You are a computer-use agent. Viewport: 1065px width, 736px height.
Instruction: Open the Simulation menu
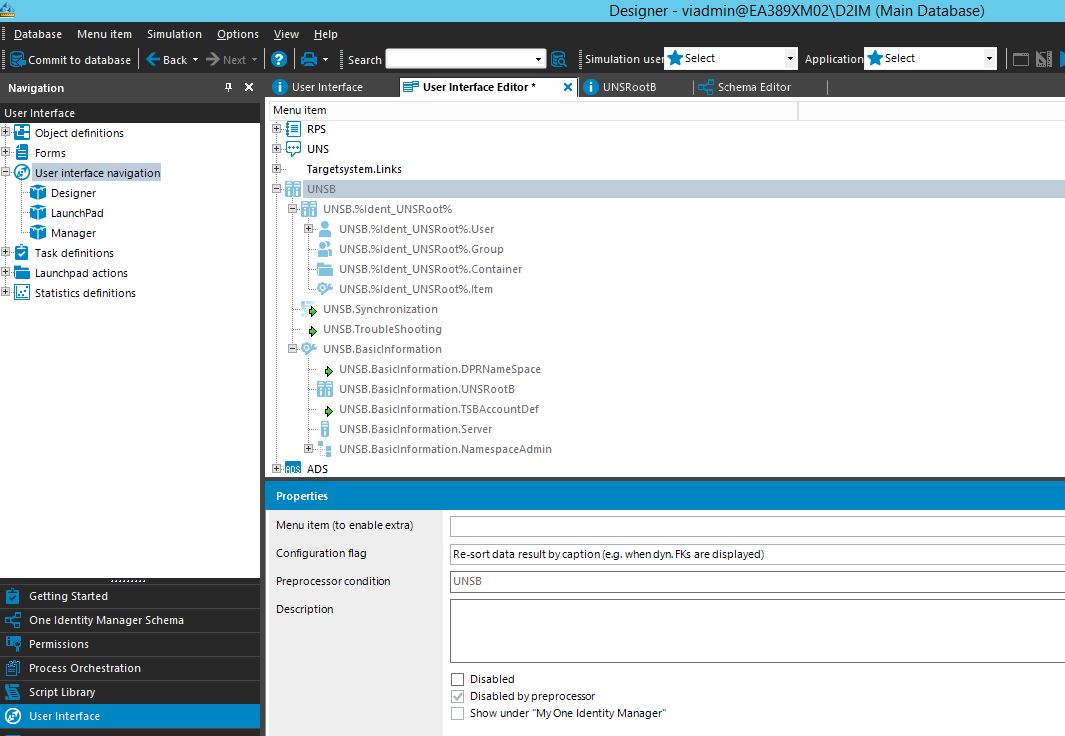tap(175, 34)
